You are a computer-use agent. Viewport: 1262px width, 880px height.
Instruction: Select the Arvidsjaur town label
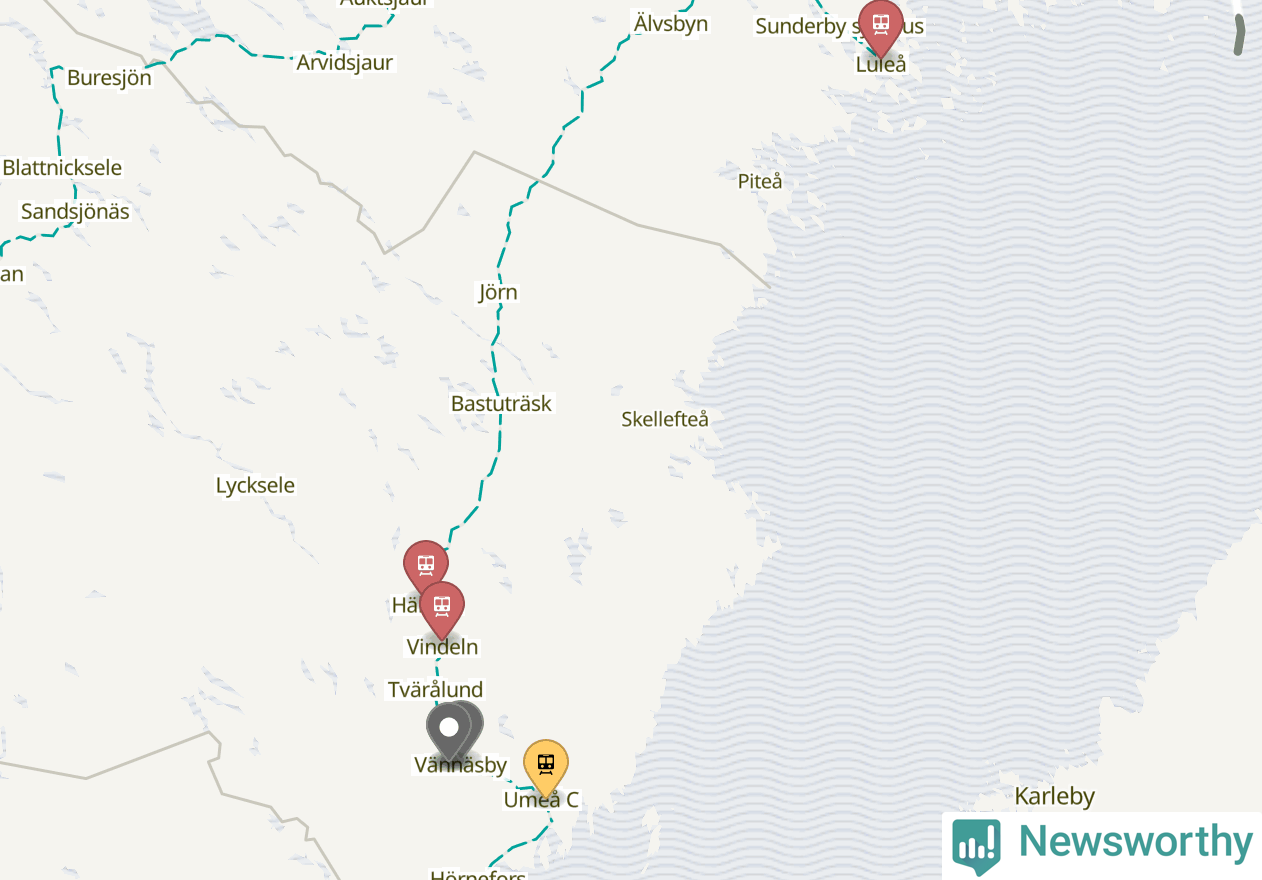(x=344, y=62)
